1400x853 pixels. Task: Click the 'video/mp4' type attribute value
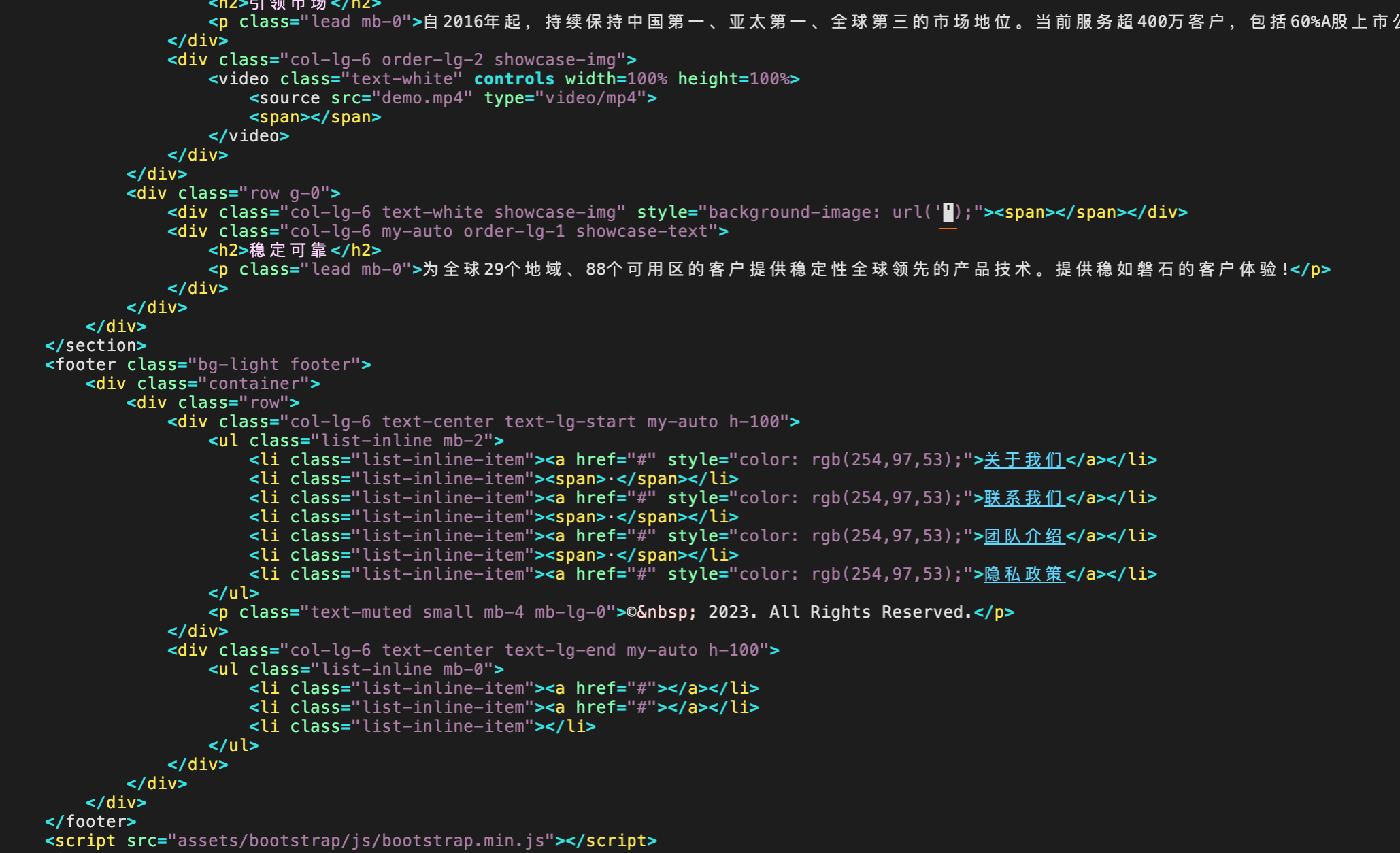coord(590,98)
